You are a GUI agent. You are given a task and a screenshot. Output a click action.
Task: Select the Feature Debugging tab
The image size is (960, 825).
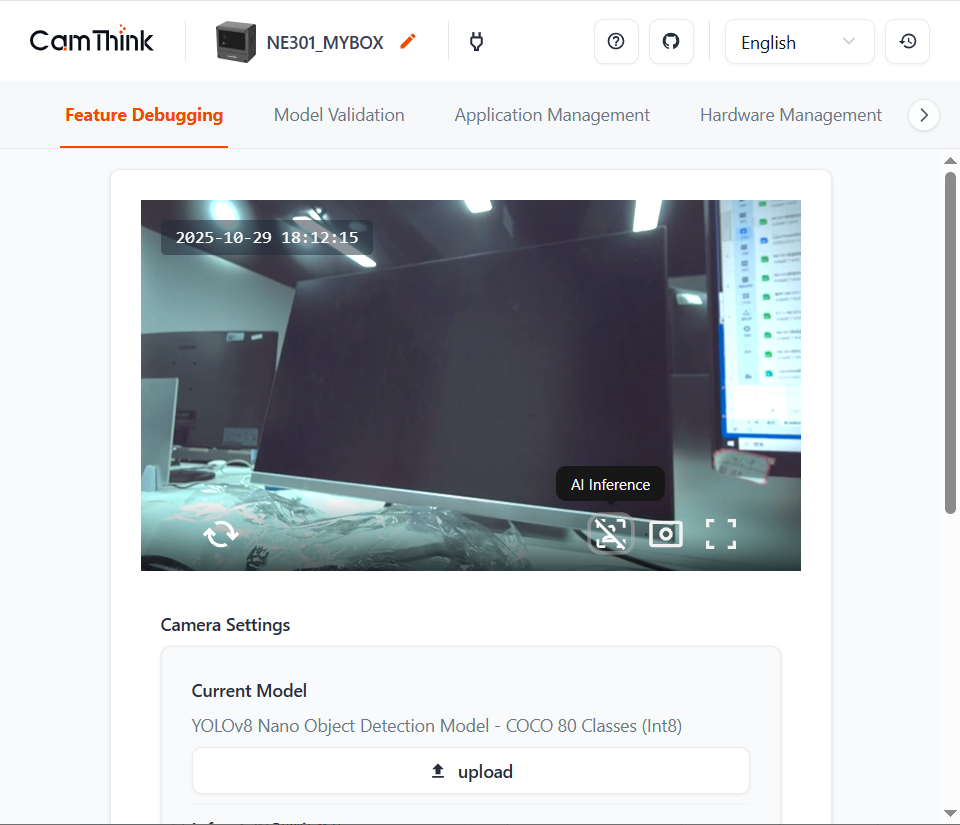(144, 115)
